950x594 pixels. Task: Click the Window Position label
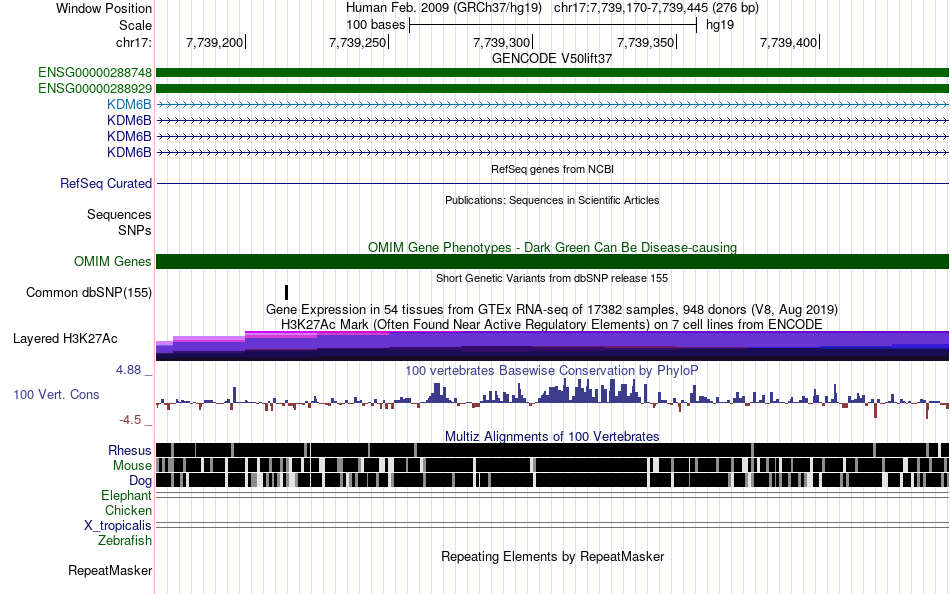point(104,8)
